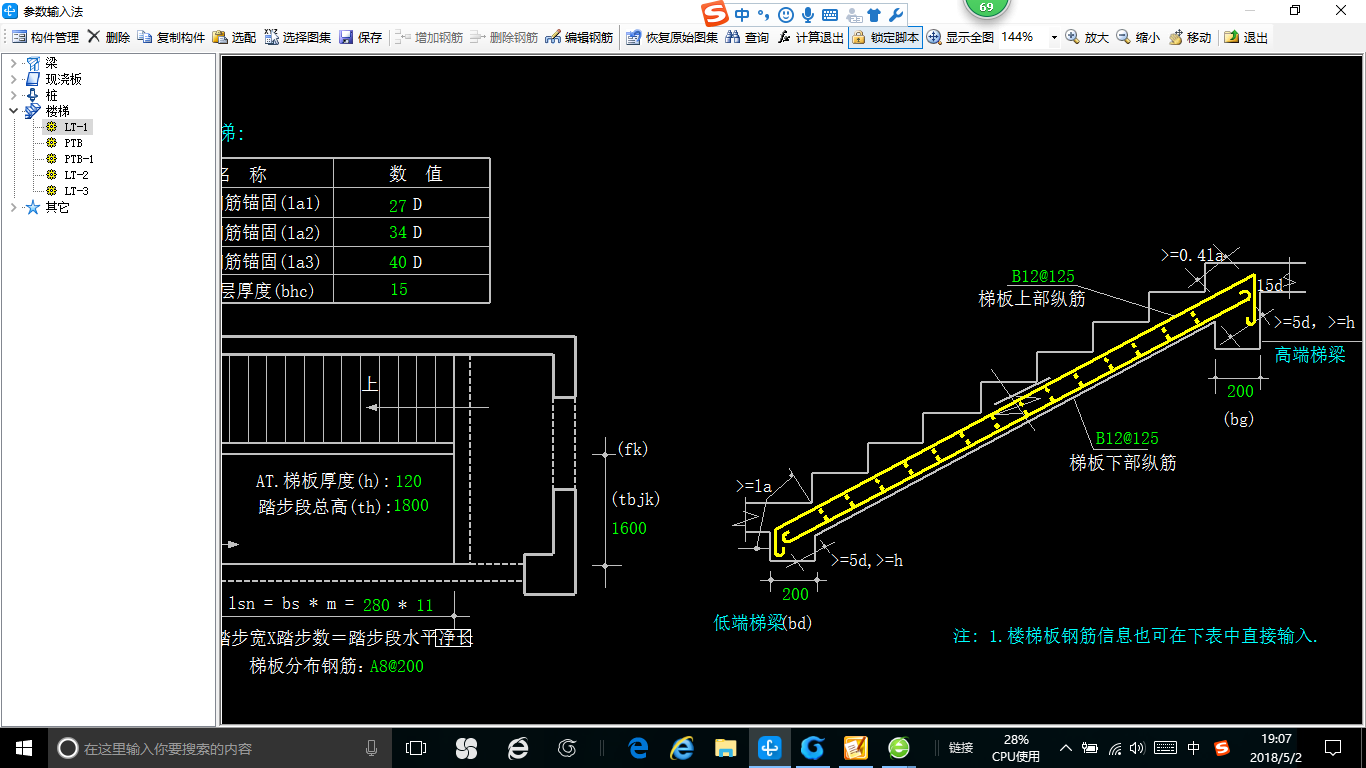Expand the 桩 tree node
The height and width of the screenshot is (768, 1366).
[x=14, y=95]
